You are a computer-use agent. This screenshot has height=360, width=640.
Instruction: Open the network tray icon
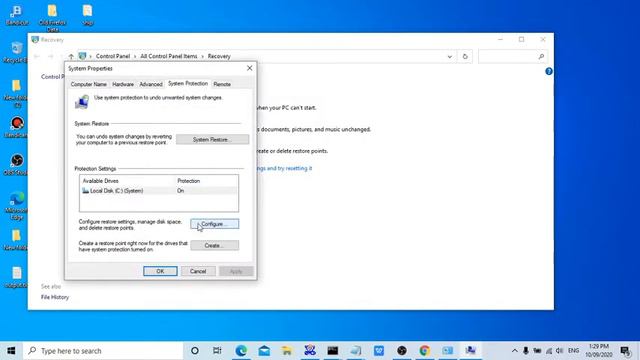(x=549, y=351)
